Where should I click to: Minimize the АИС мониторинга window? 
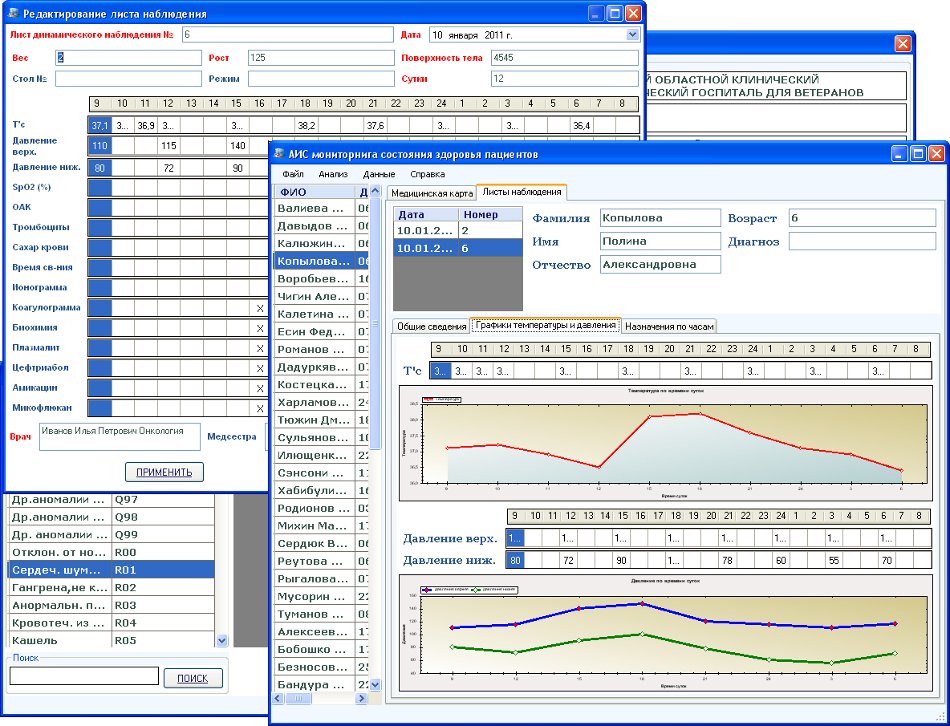coord(900,154)
